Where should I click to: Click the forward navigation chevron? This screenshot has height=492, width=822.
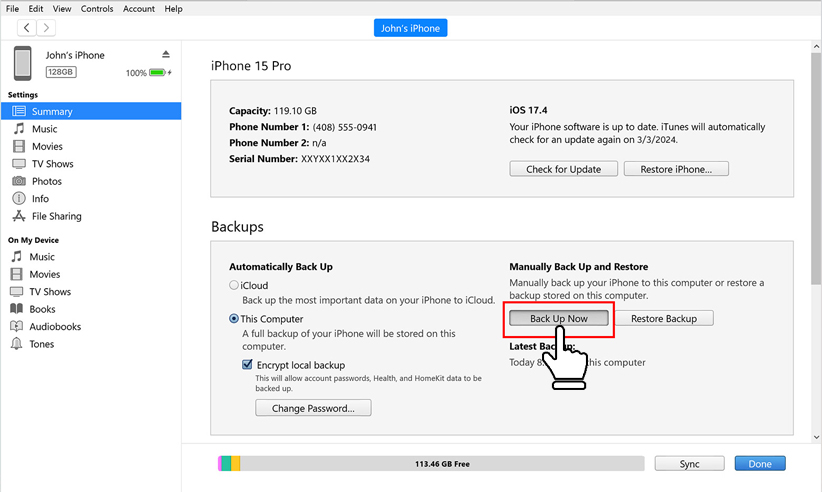tap(47, 28)
